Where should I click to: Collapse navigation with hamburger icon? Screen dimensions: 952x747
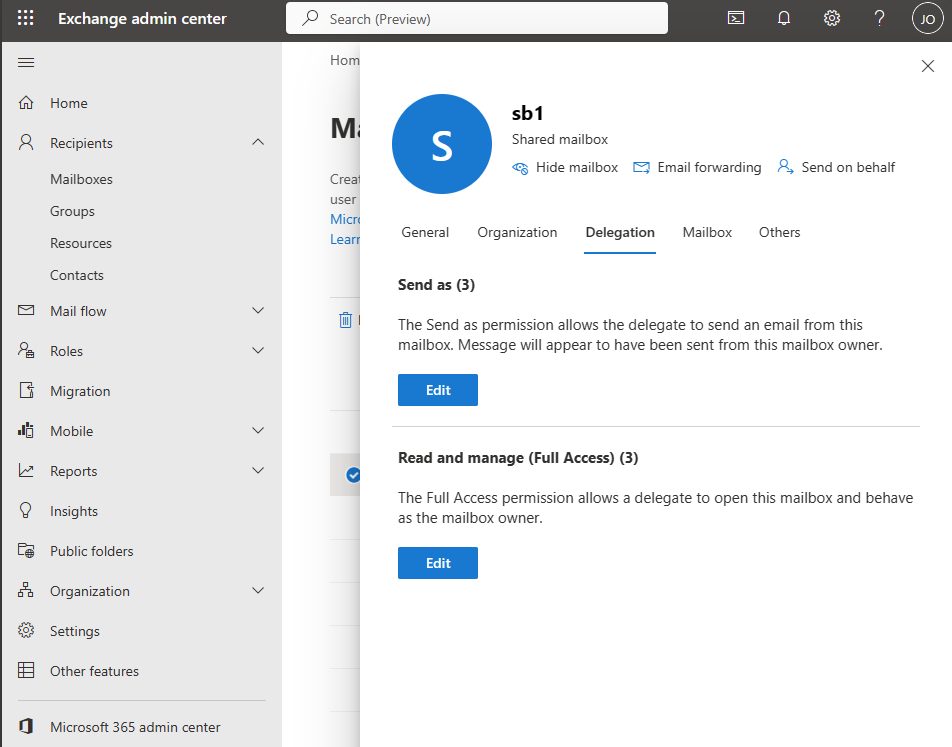coord(26,63)
